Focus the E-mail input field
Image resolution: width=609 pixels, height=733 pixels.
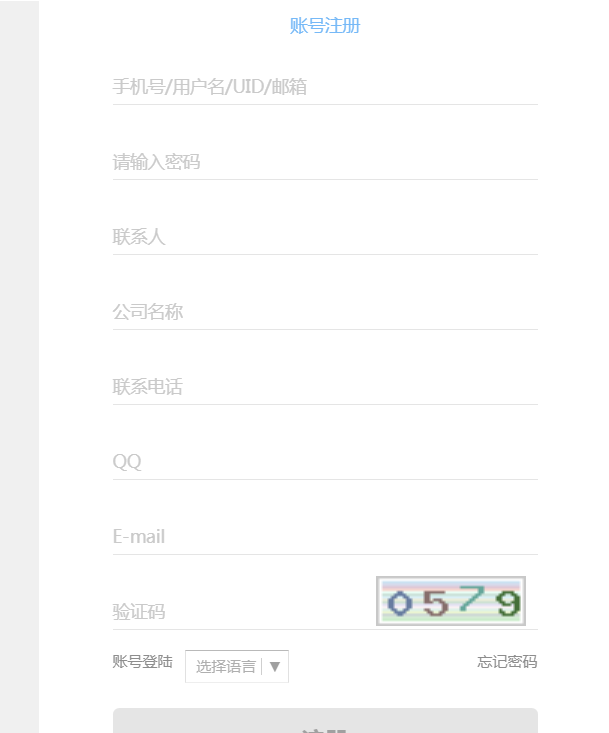[x=325, y=537]
